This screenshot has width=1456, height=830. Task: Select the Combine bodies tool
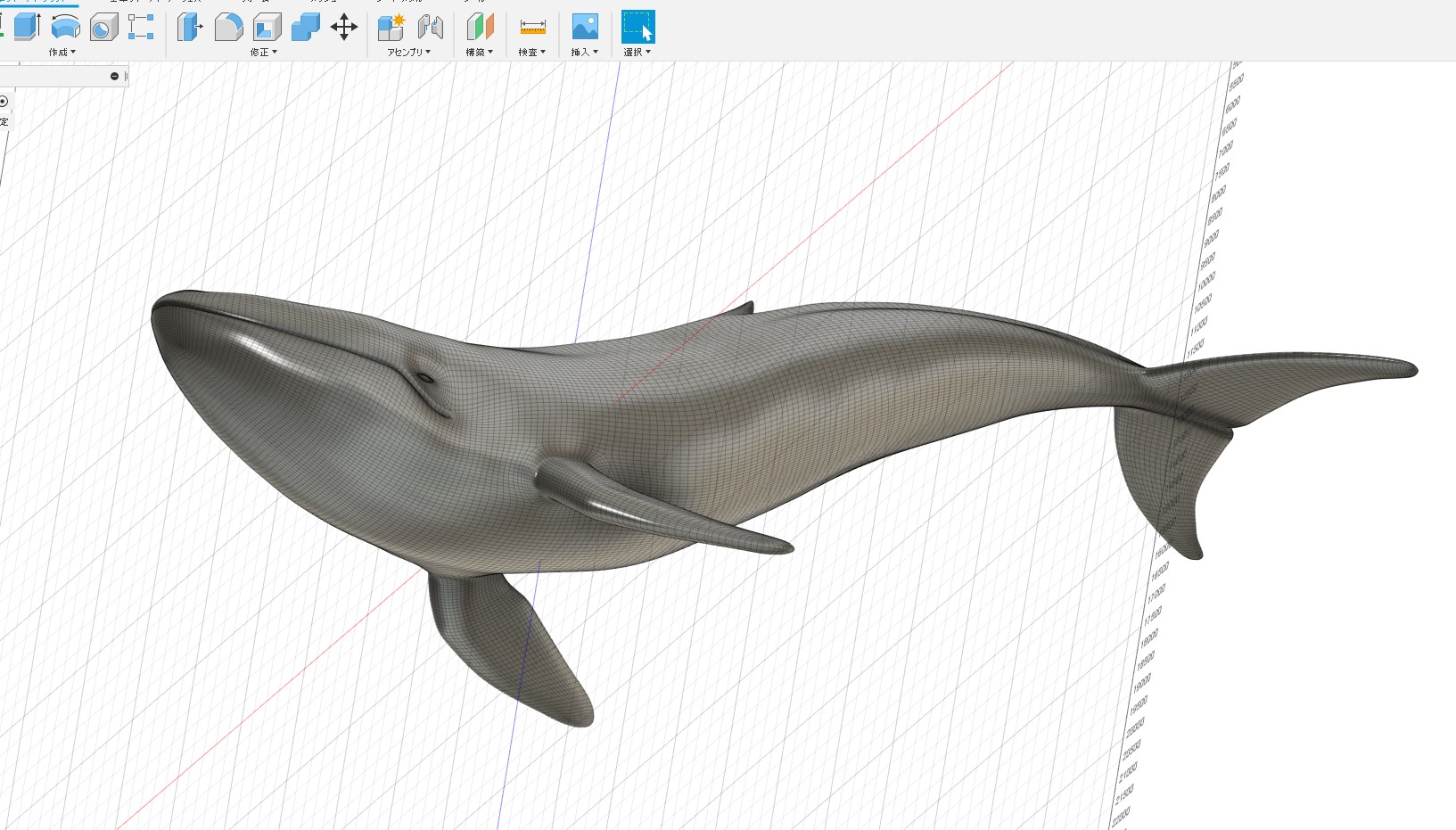click(x=305, y=27)
